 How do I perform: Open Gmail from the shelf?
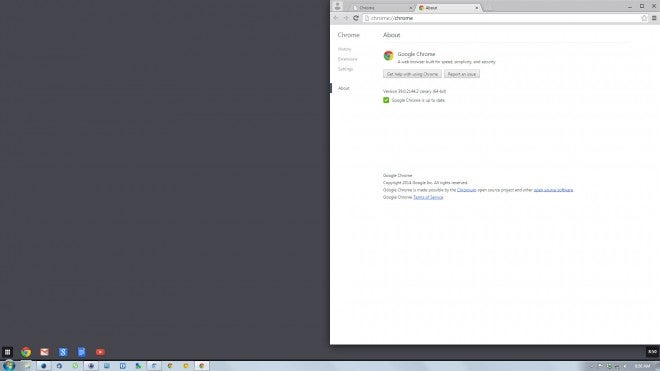[x=45, y=352]
